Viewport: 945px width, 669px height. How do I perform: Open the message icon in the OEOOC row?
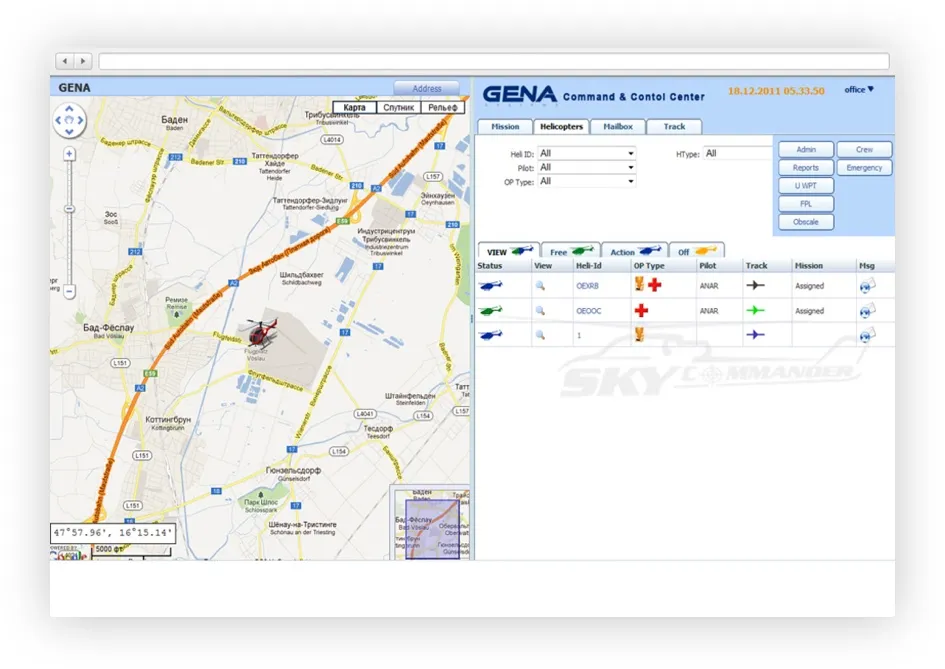click(x=867, y=310)
